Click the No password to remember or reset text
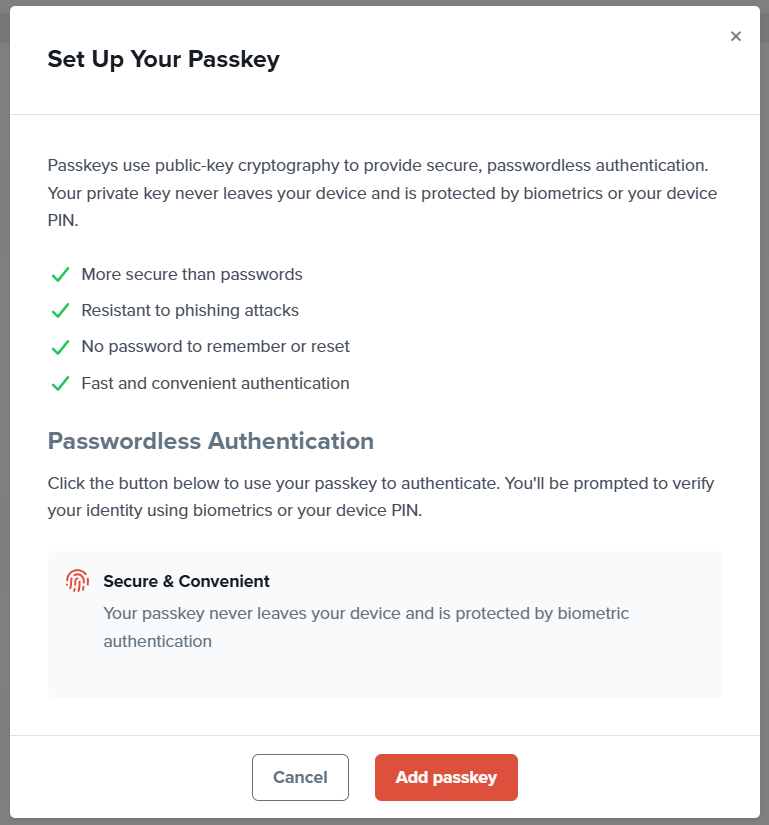The width and height of the screenshot is (769, 825). point(215,347)
